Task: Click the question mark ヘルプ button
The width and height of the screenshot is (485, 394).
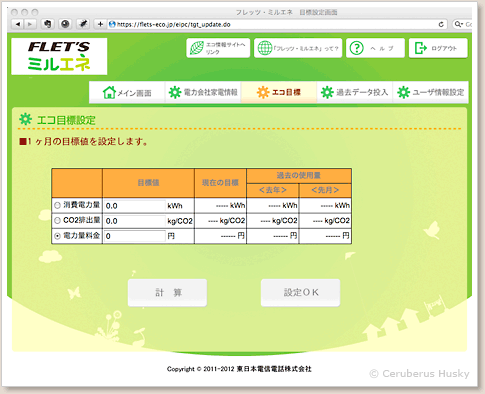Action: click(375, 48)
